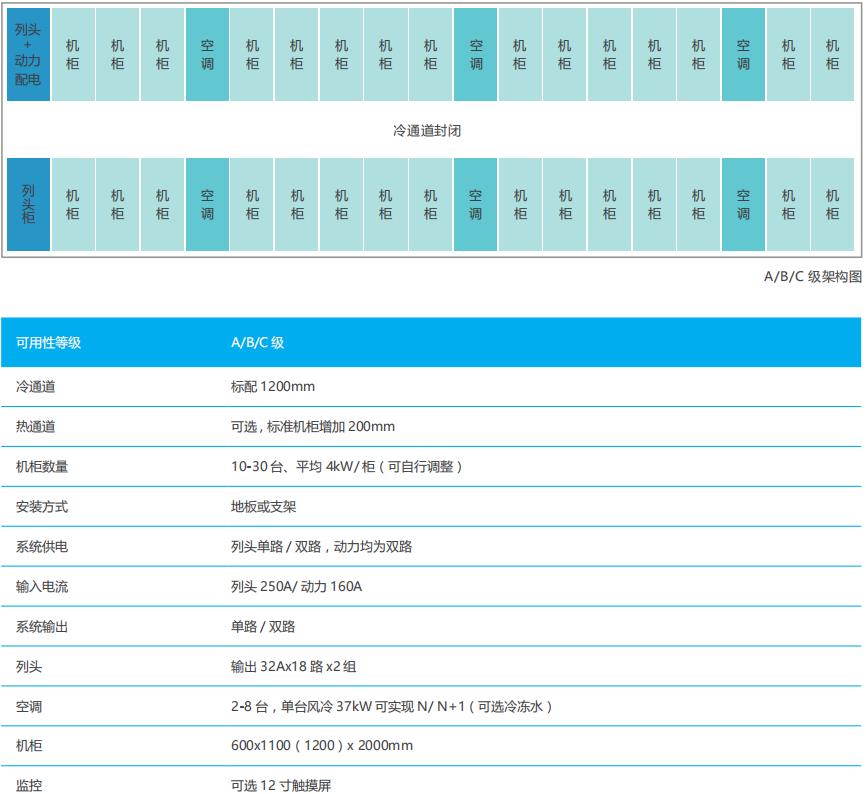This screenshot has width=866, height=794.
Task: Click the A/B/C 级 header value
Action: [258, 343]
